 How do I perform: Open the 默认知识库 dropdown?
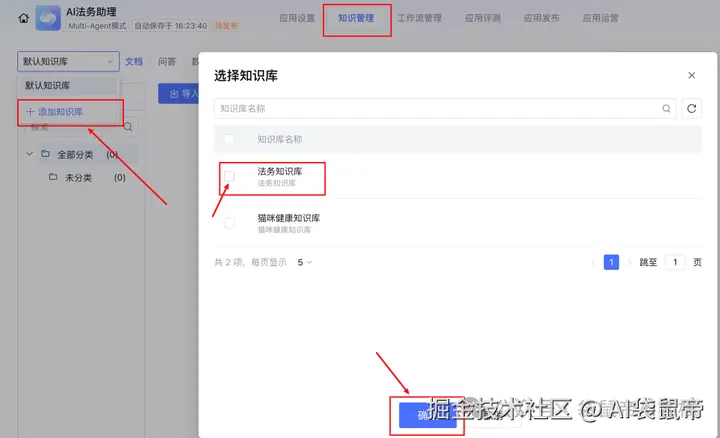click(x=68, y=62)
